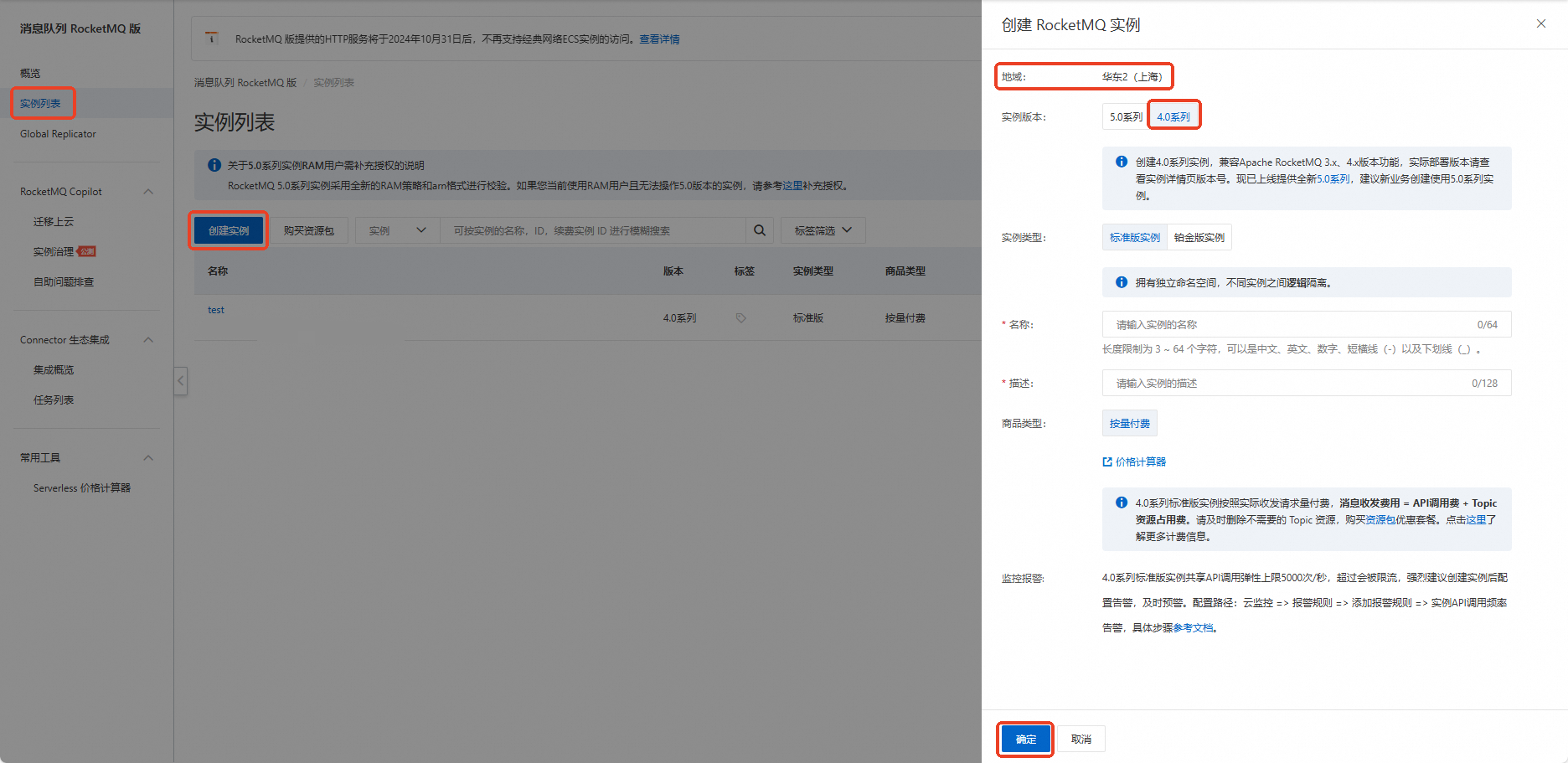Collapse the left sidebar with arrow handle
The height and width of the screenshot is (763, 1568).
[x=180, y=381]
